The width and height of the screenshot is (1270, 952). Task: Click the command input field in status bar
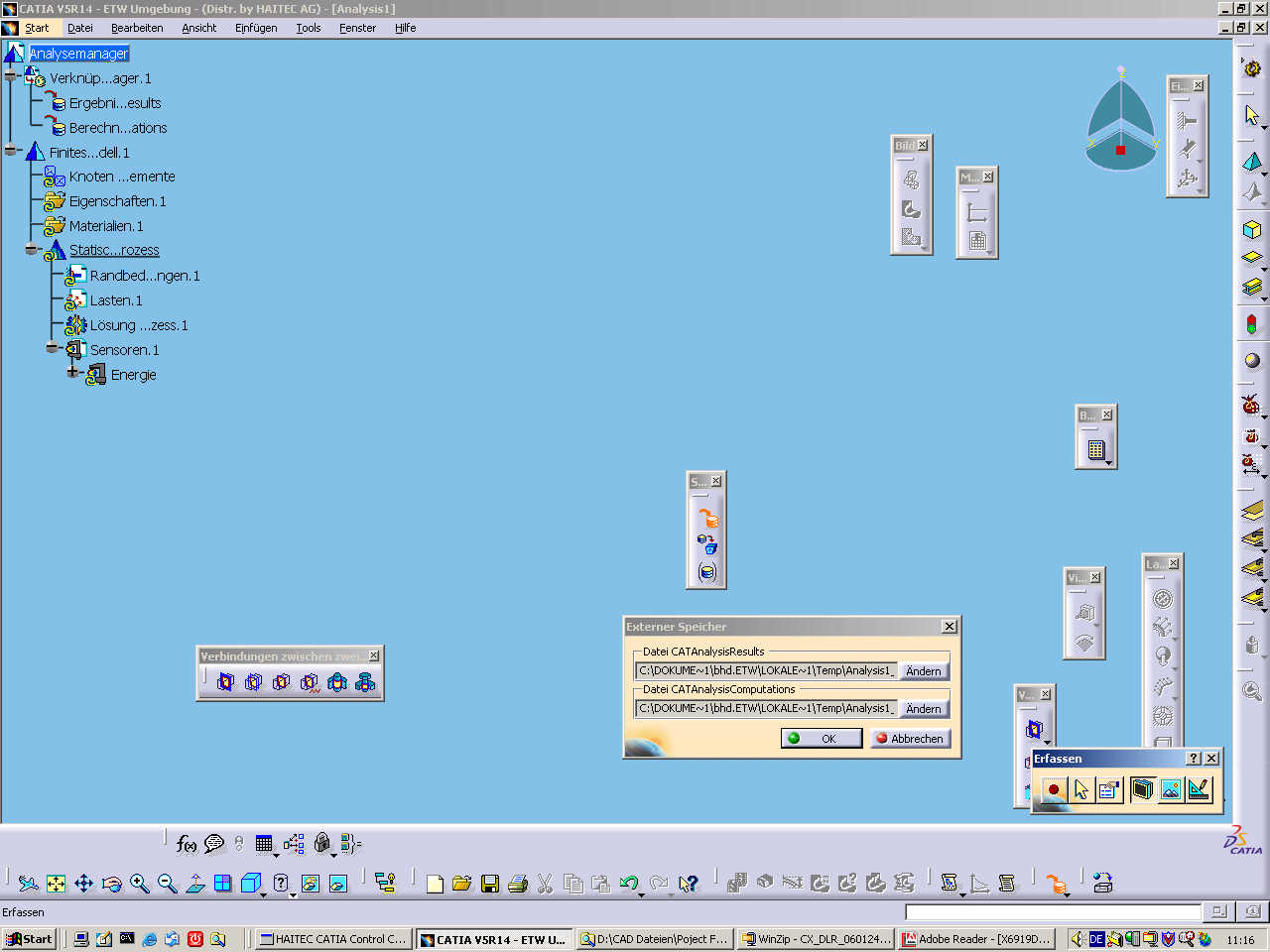1053,911
